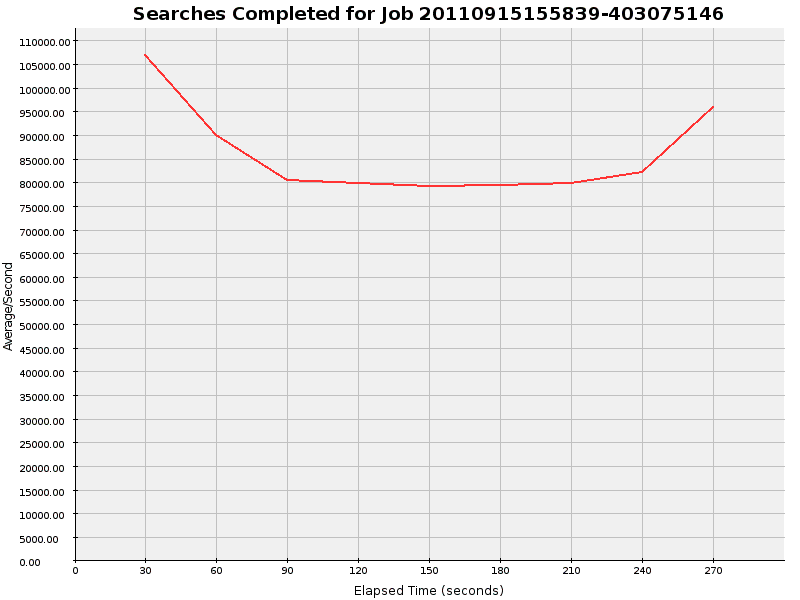Click the 'Elapsed Time (seconds)' x-axis label
800x600 pixels.
(x=429, y=590)
